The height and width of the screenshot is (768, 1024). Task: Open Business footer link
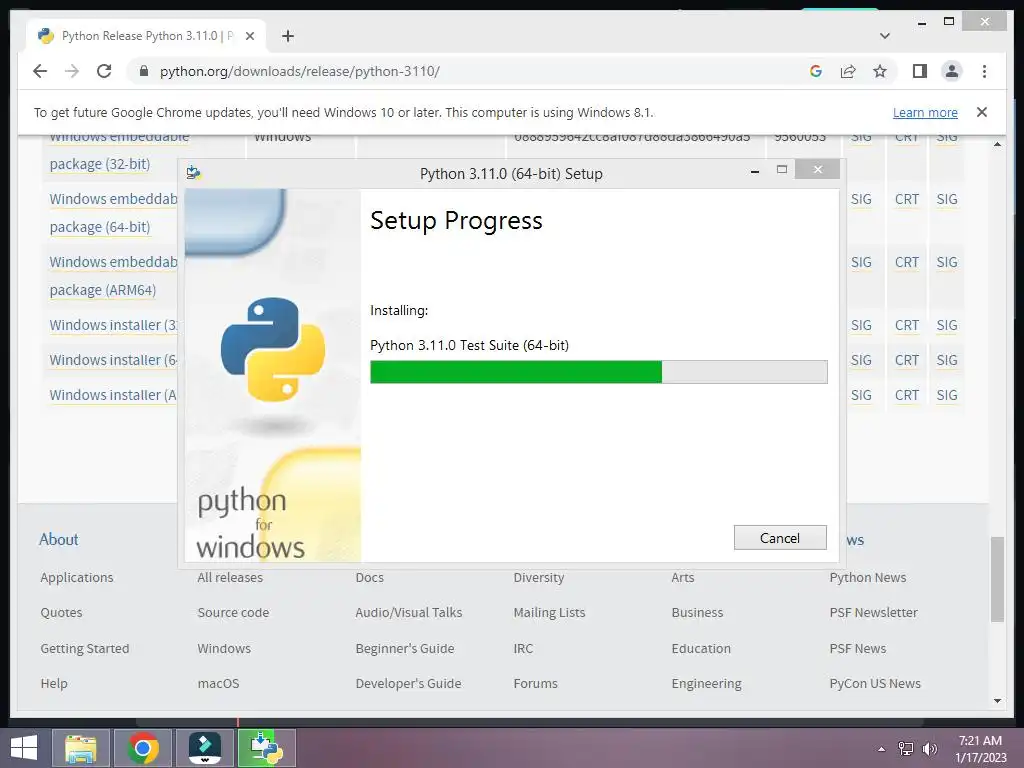tap(697, 613)
